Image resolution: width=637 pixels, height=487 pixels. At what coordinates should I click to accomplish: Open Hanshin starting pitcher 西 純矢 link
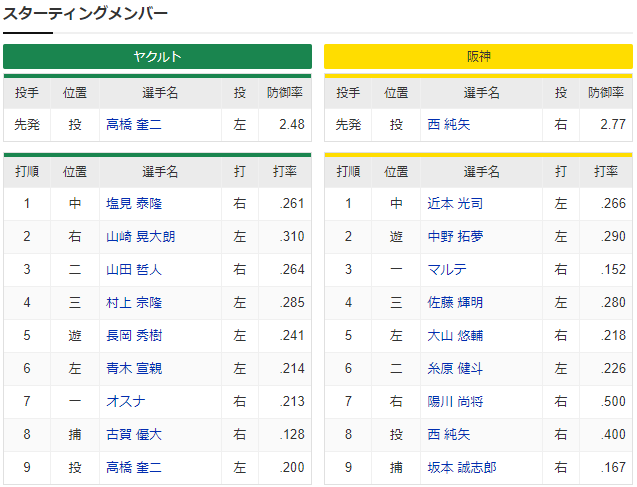pyautogui.click(x=448, y=124)
